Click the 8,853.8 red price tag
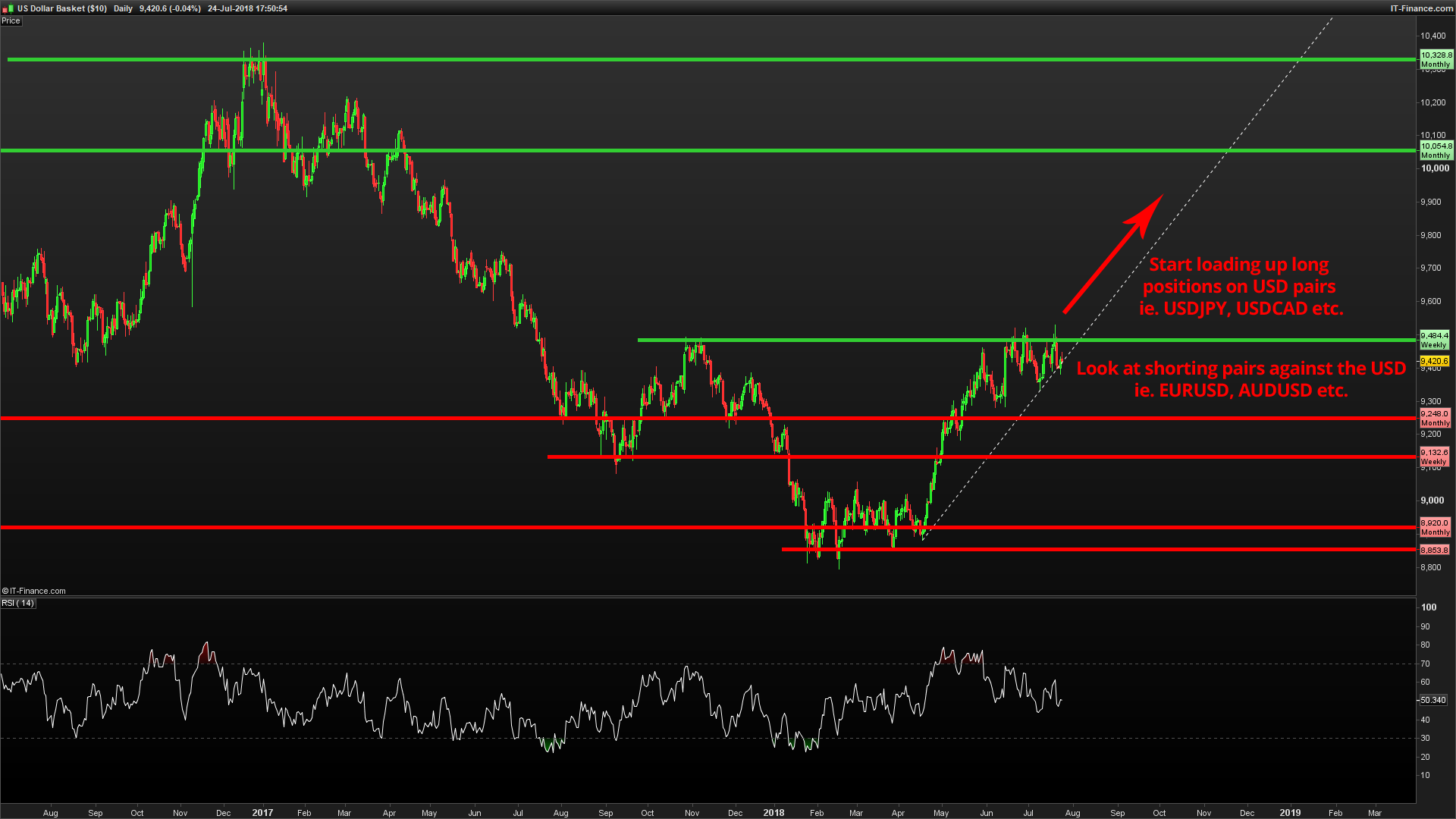 1434,550
